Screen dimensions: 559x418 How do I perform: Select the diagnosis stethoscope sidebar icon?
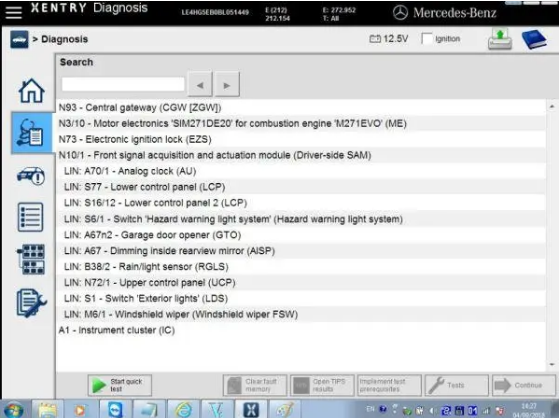pos(31,133)
